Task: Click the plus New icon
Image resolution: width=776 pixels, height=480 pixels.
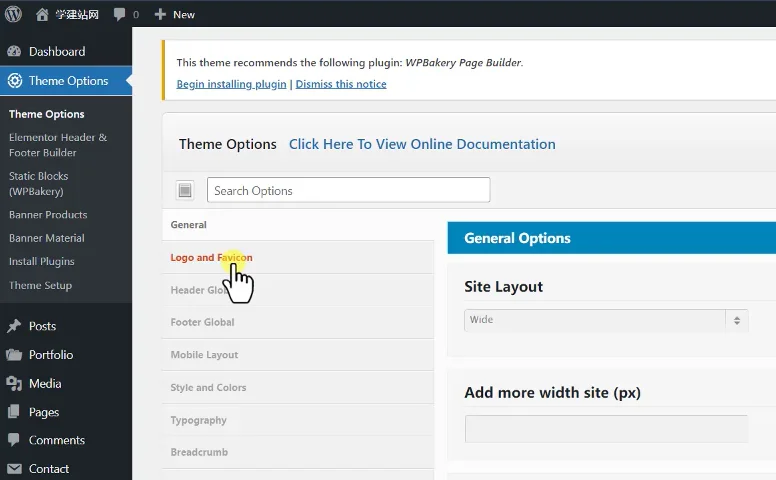Action: pos(160,14)
